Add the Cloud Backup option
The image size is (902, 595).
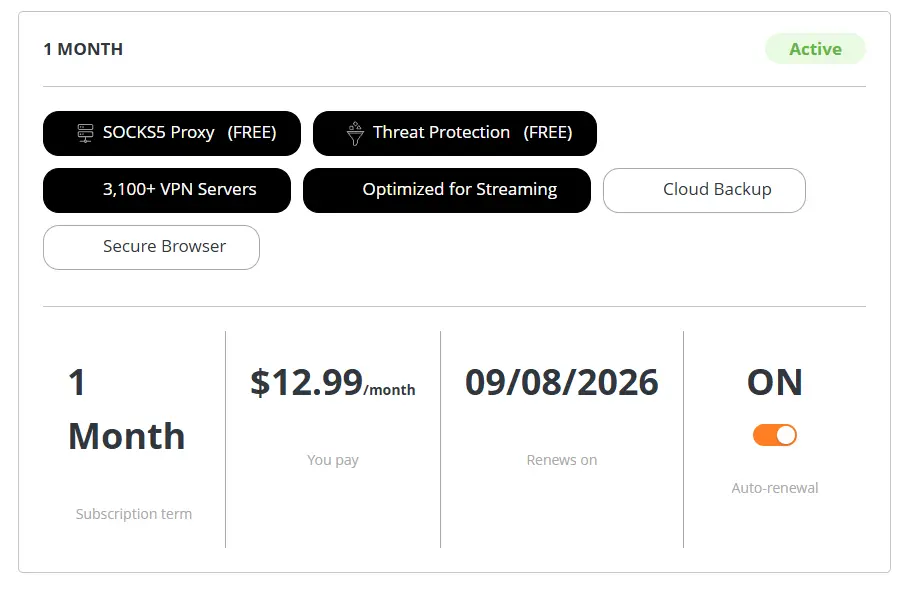pyautogui.click(x=704, y=190)
